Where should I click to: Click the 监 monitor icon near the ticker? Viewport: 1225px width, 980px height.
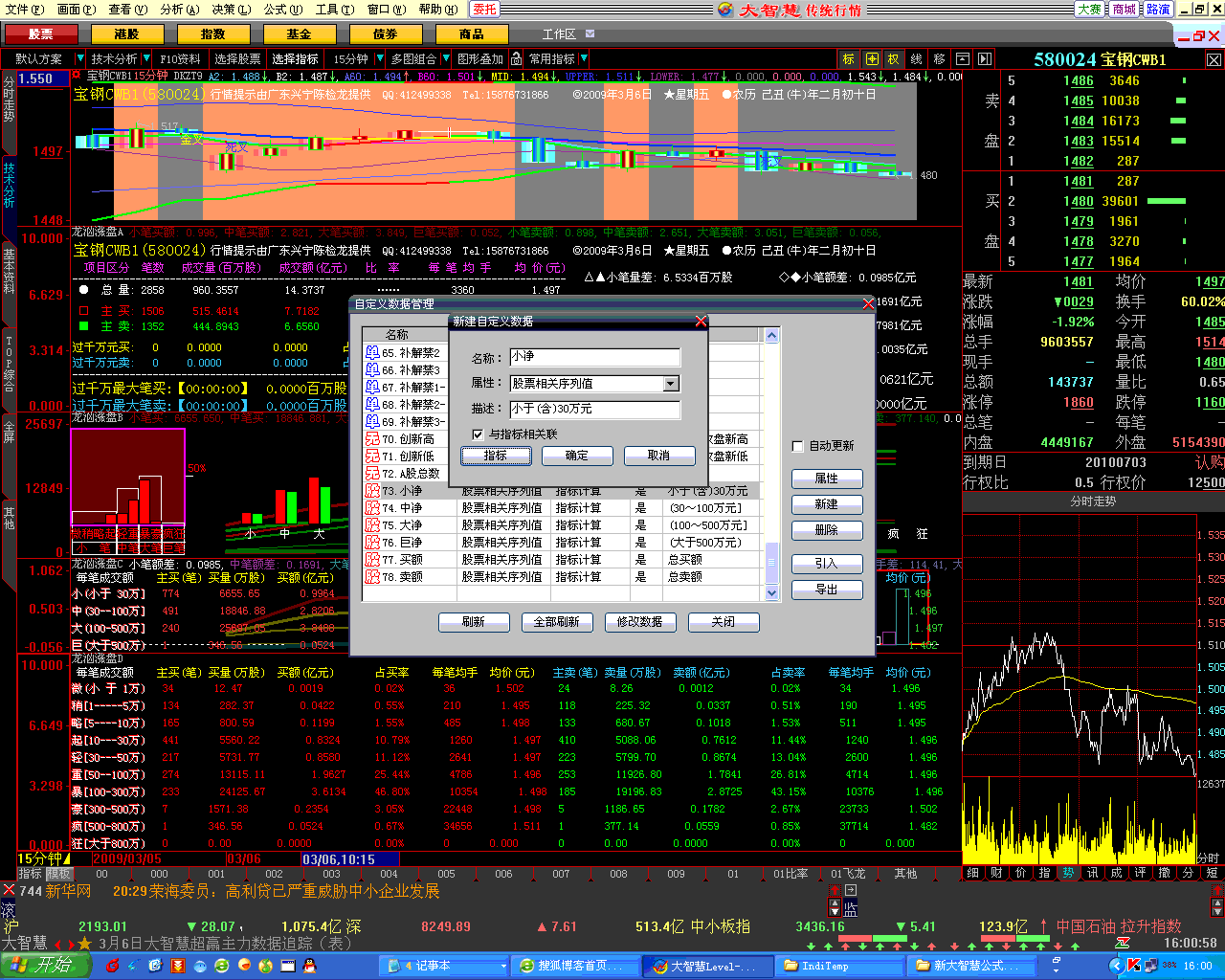pos(850,910)
